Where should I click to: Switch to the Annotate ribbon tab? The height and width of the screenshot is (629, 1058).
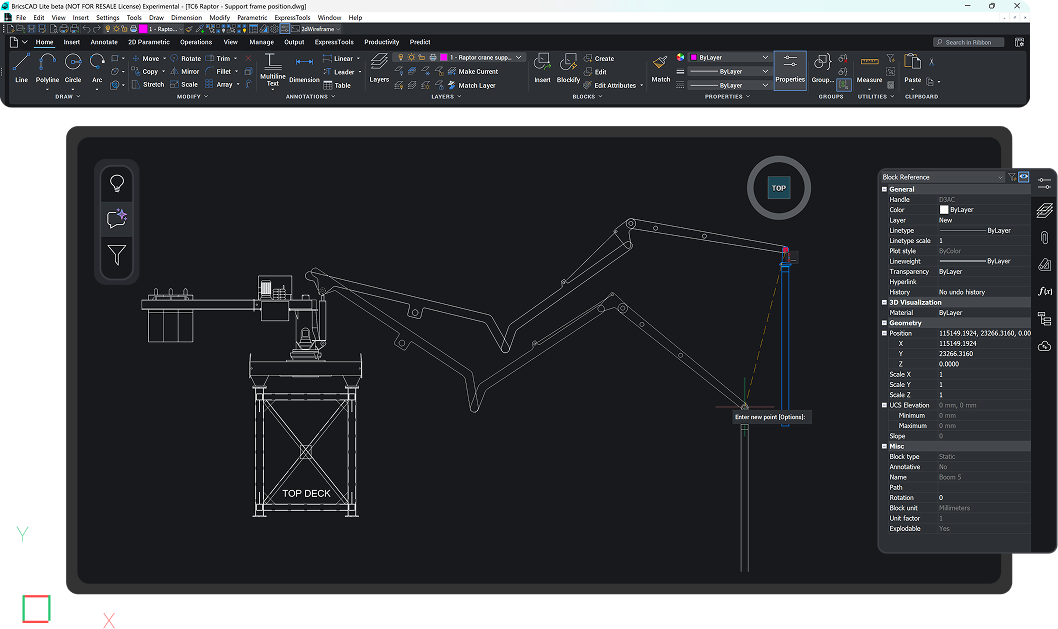click(104, 42)
